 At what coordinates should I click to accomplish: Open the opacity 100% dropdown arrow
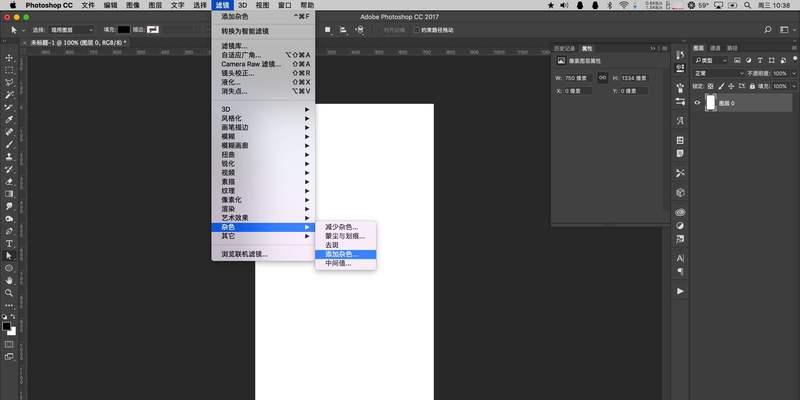[x=794, y=73]
